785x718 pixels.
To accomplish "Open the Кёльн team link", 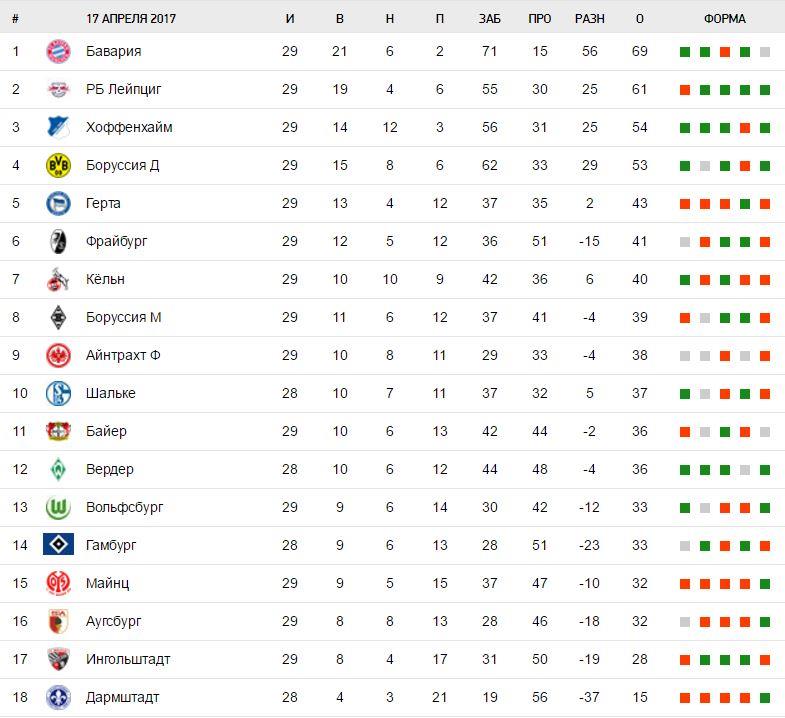I will [x=105, y=279].
